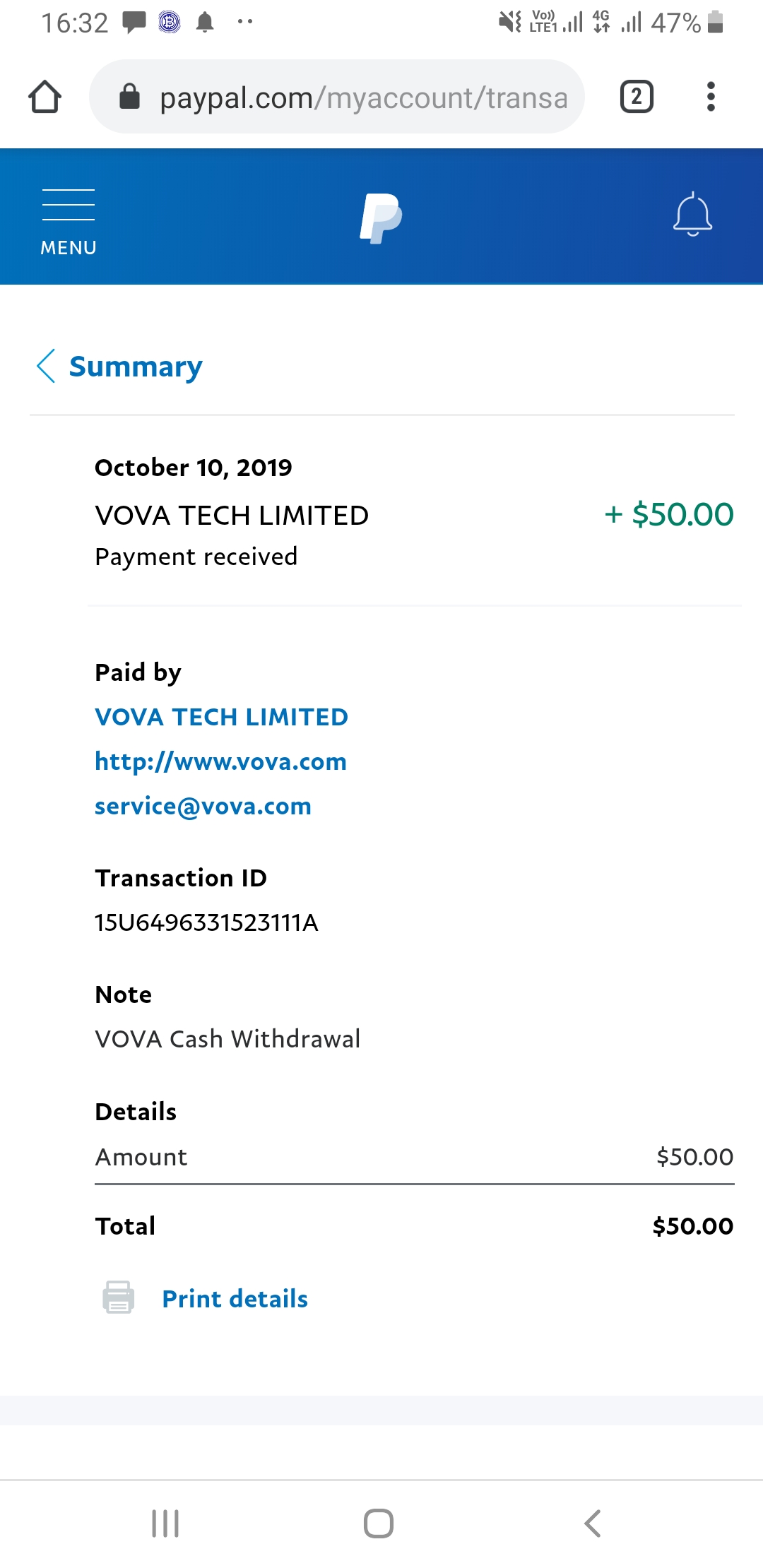Go back using the Summary chevron
This screenshot has width=763, height=1568.
[x=46, y=366]
